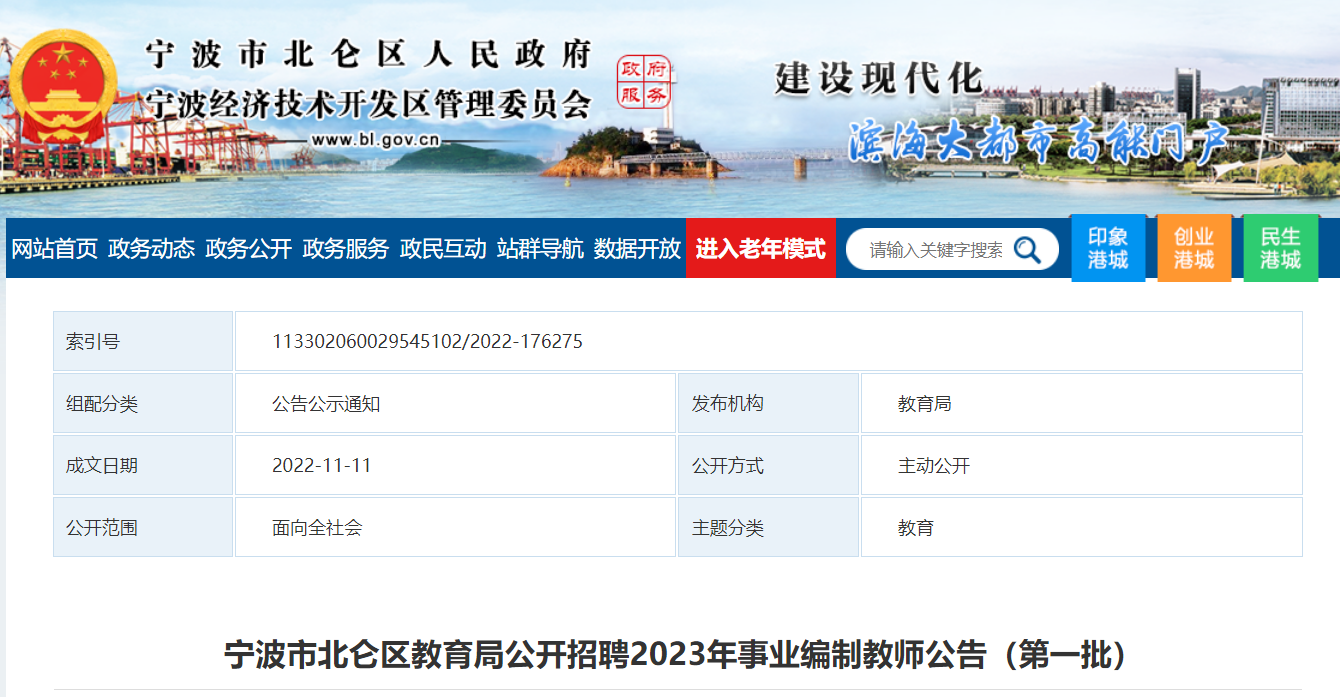Open 网站首页 menu item
This screenshot has height=697, width=1340.
[54, 249]
